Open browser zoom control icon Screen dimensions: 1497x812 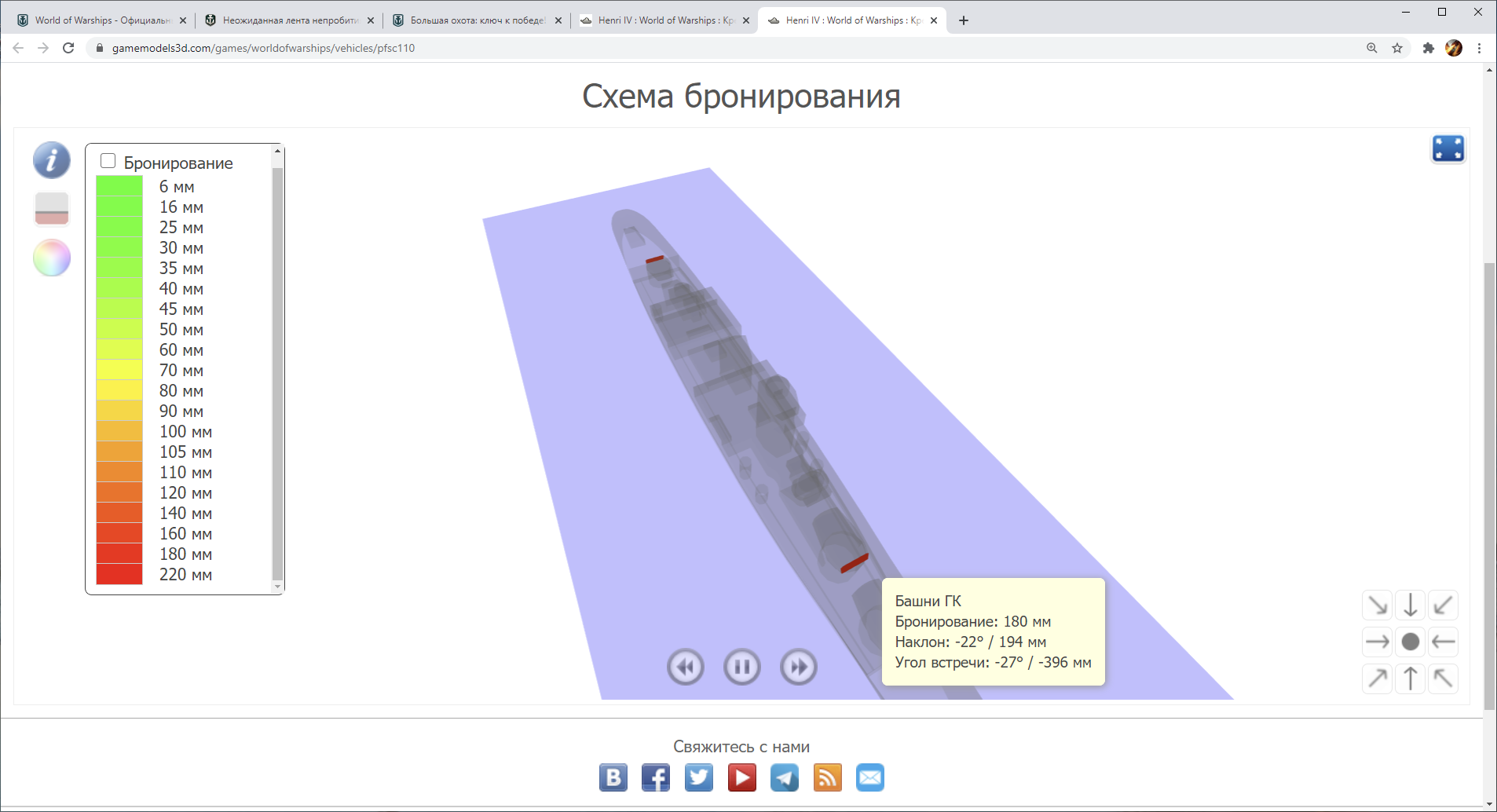click(x=1372, y=48)
